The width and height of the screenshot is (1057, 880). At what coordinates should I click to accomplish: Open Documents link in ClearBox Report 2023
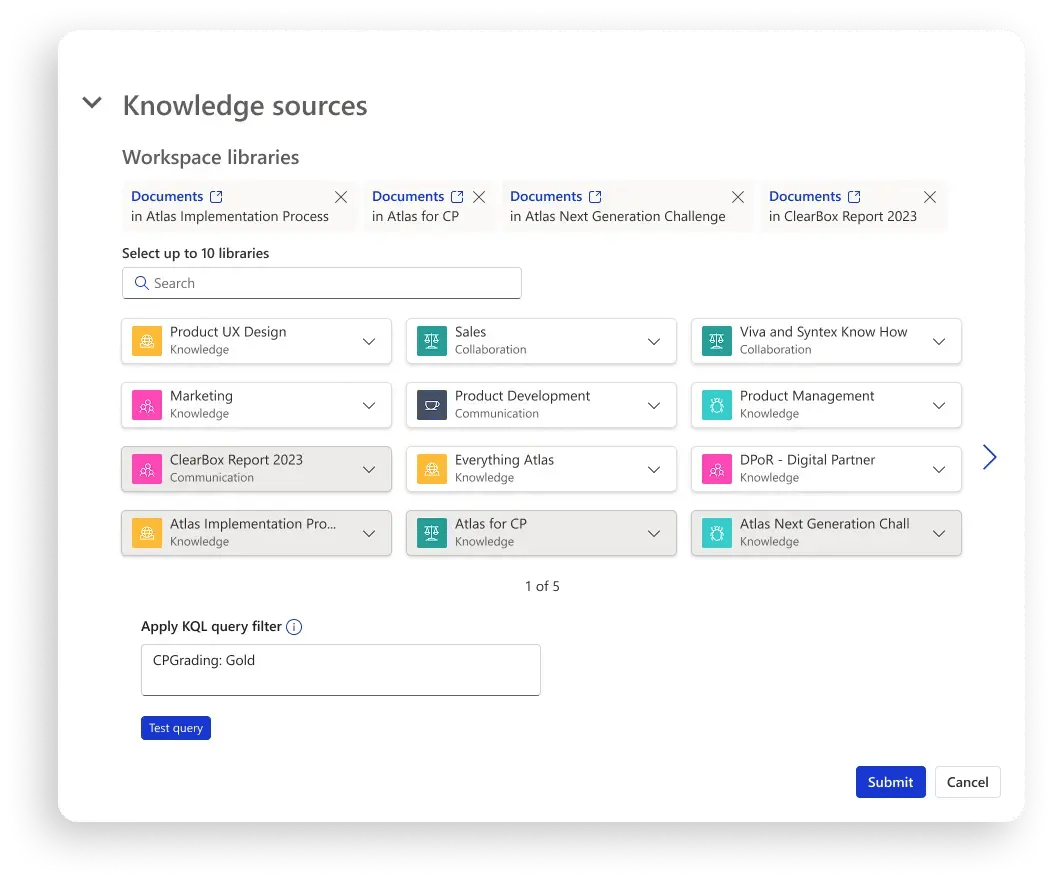click(x=805, y=196)
